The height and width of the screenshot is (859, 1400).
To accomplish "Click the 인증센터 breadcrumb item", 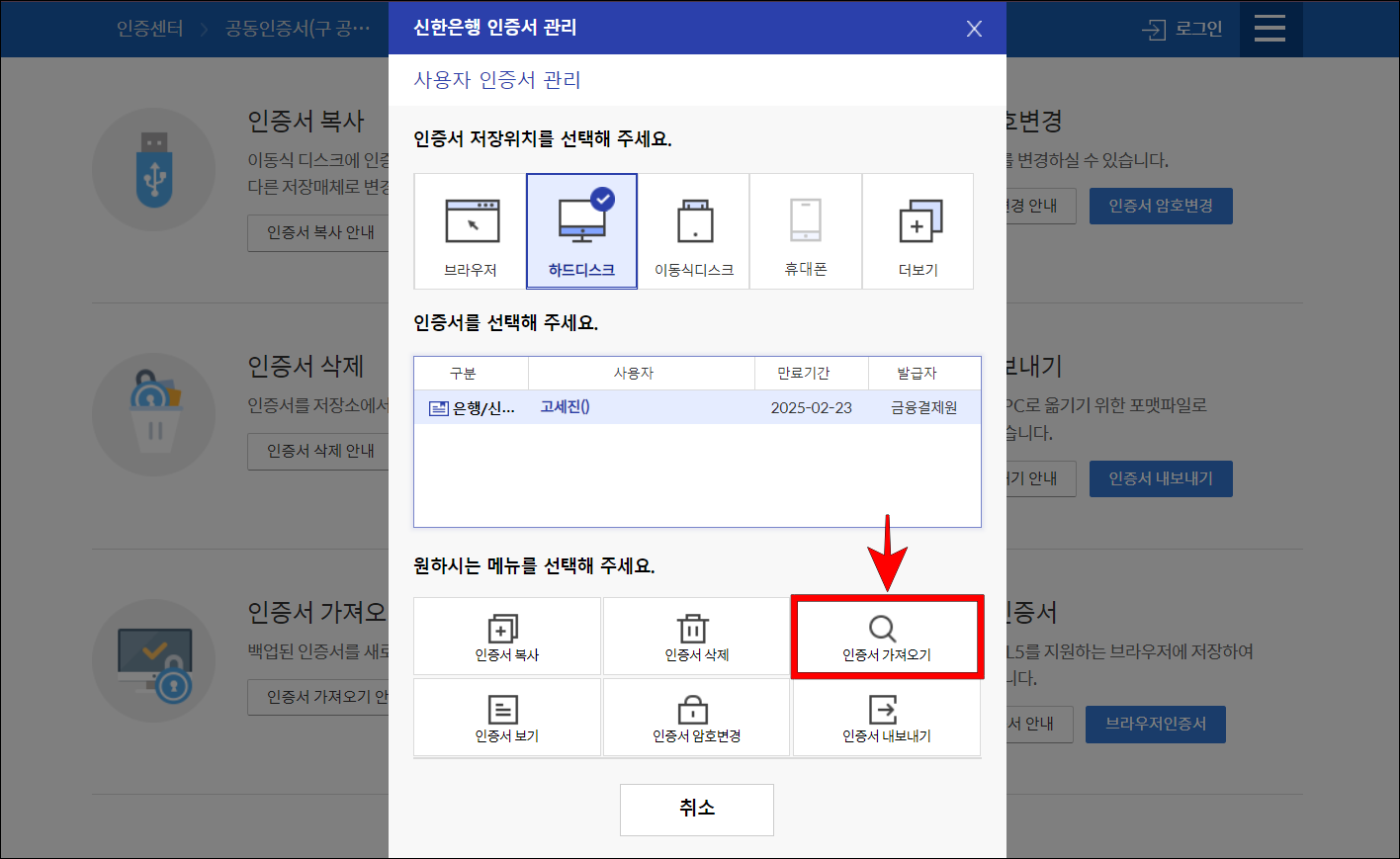I will click(150, 29).
